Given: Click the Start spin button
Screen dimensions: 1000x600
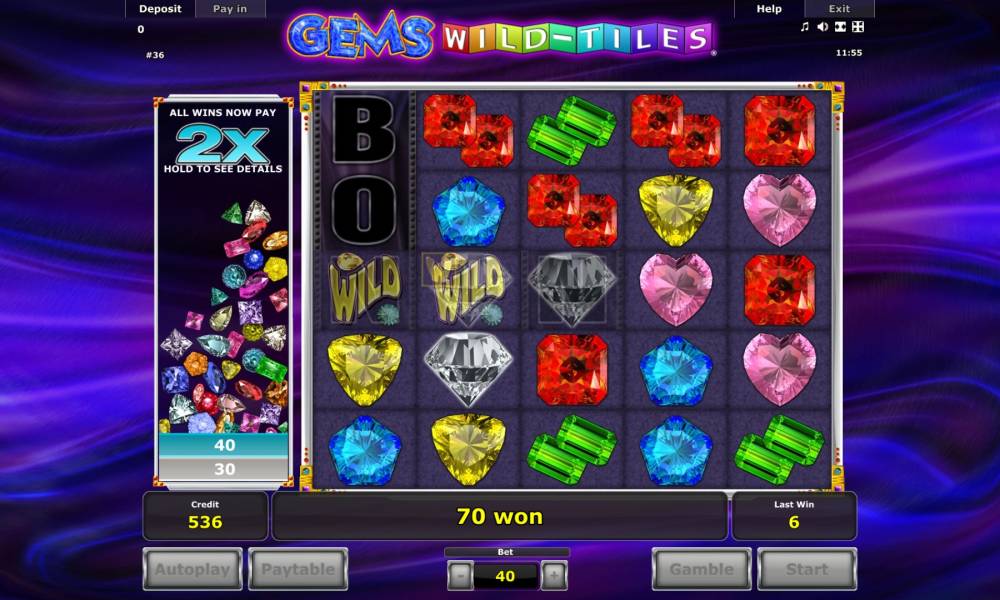Looking at the screenshot, I should pyautogui.click(x=807, y=569).
